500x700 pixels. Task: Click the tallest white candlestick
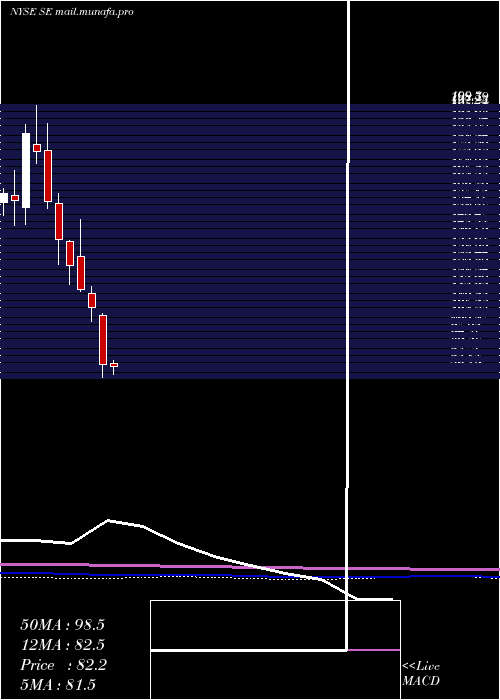pyautogui.click(x=26, y=170)
